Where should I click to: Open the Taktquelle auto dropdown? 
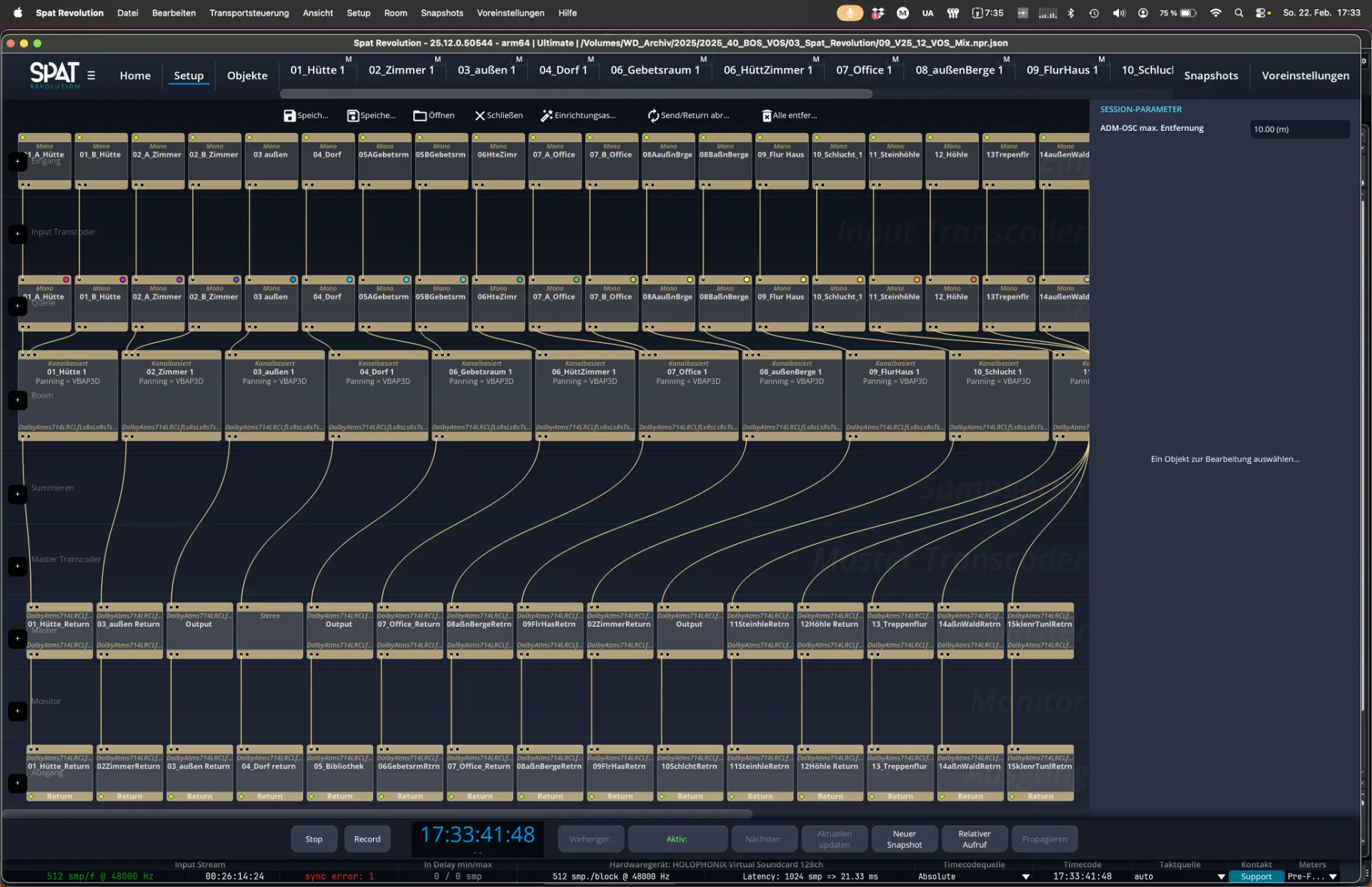pyautogui.click(x=1221, y=877)
